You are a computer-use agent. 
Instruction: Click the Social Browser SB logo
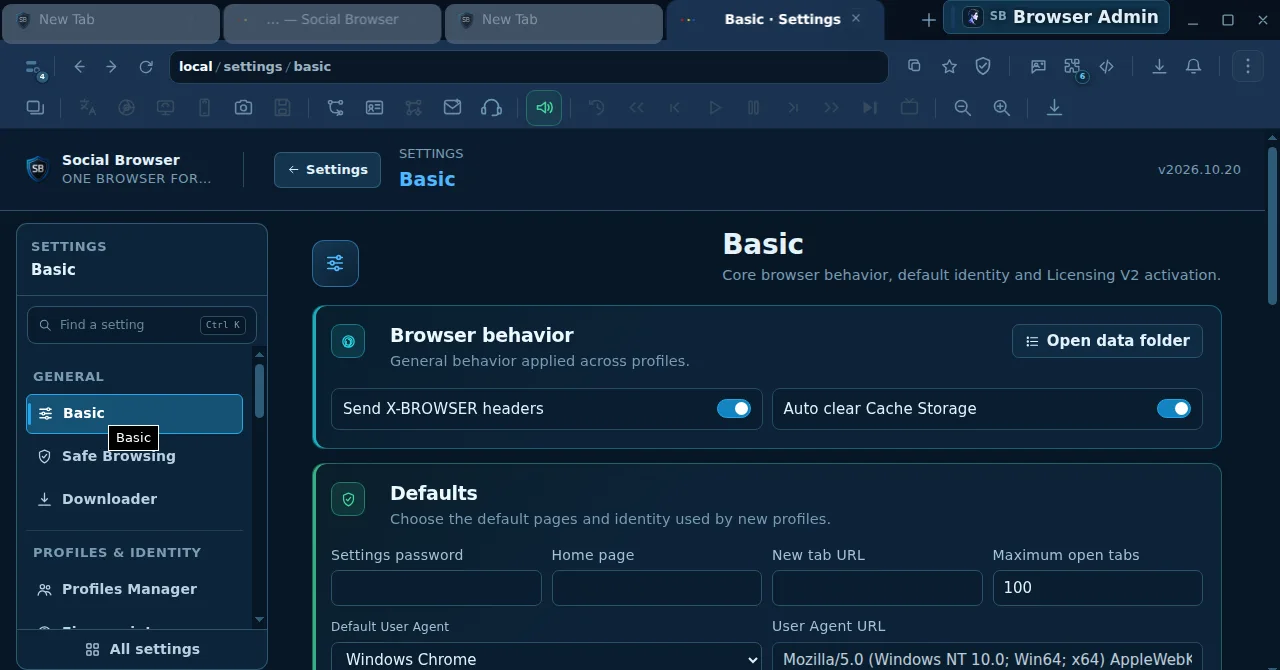tap(37, 168)
